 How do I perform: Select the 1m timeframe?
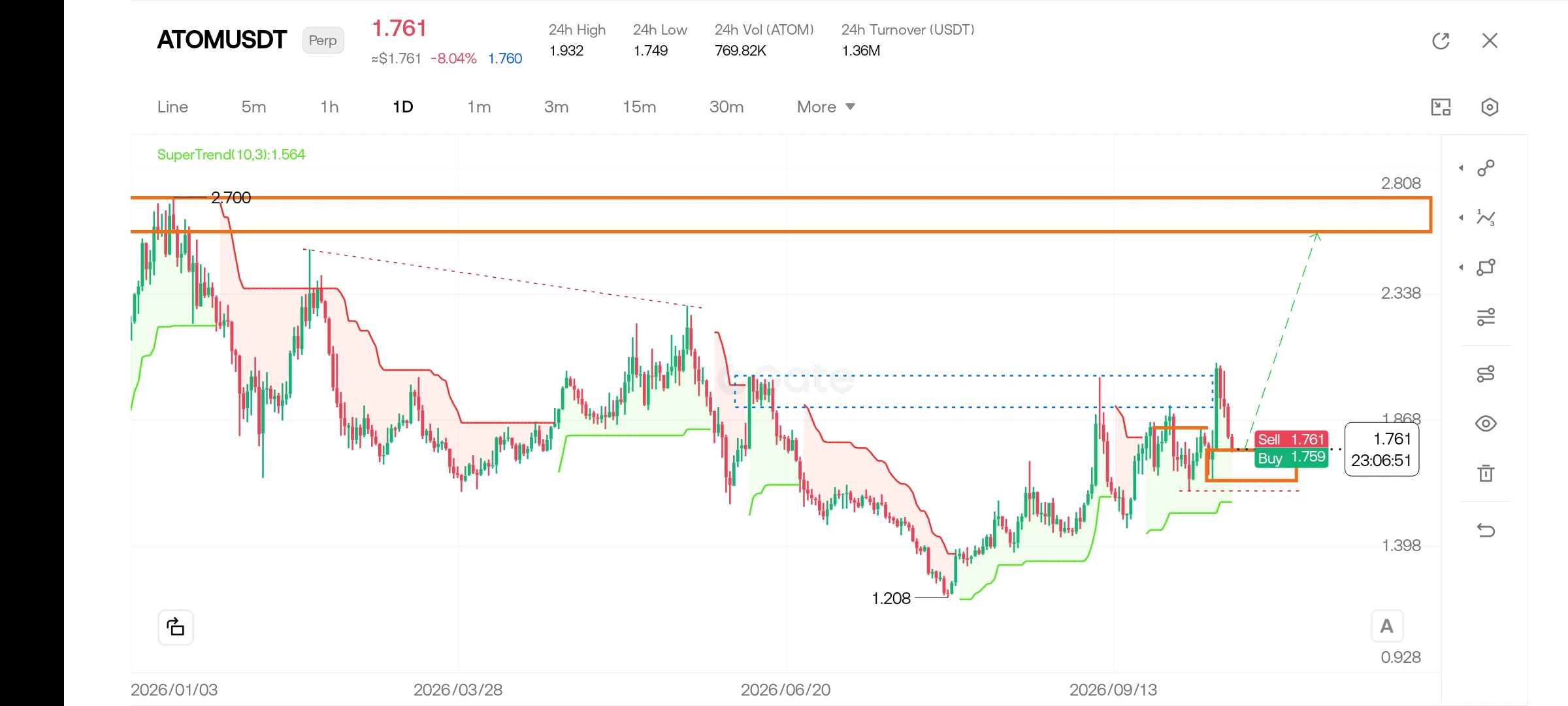click(479, 107)
